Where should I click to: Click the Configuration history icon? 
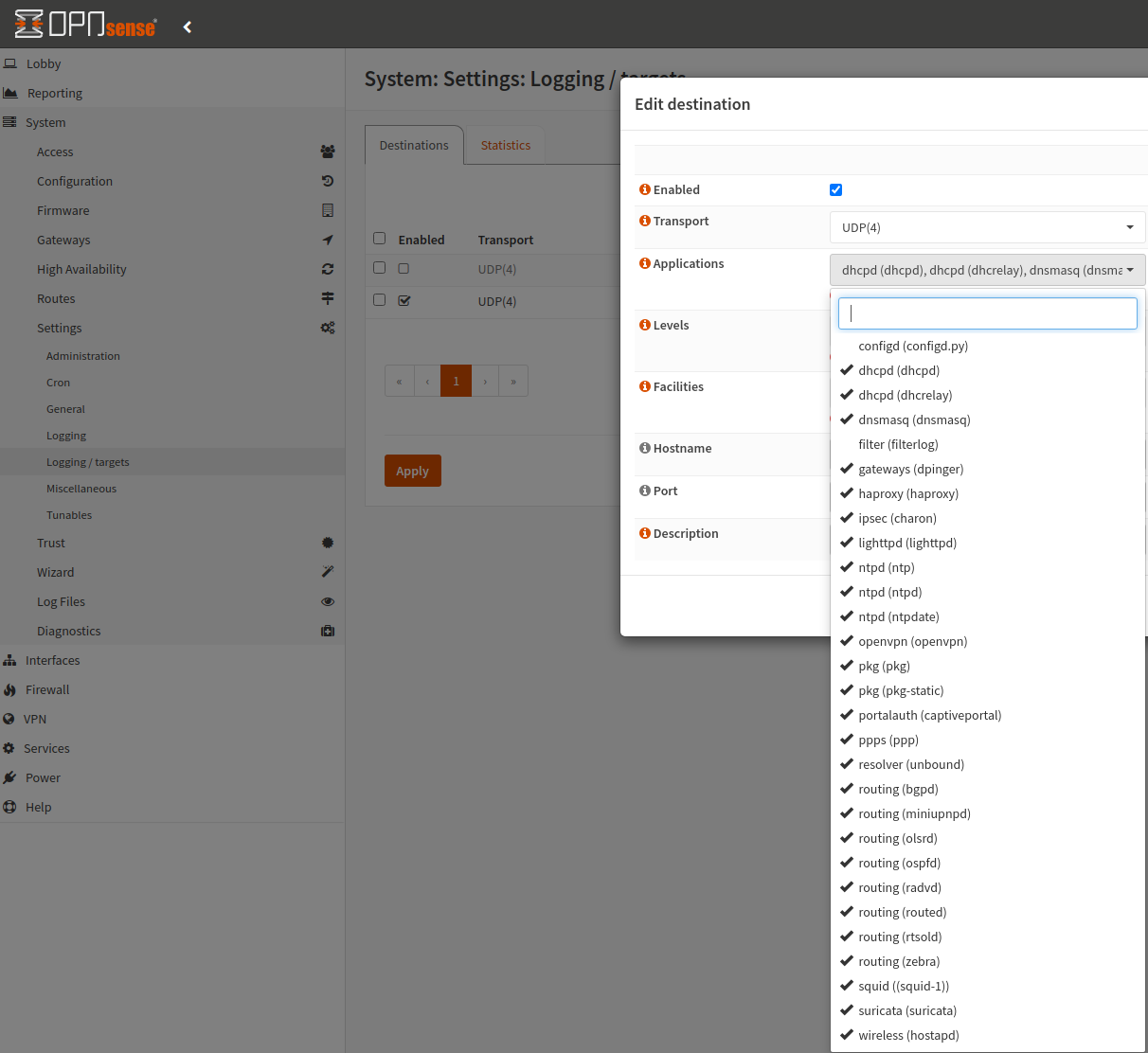(328, 181)
